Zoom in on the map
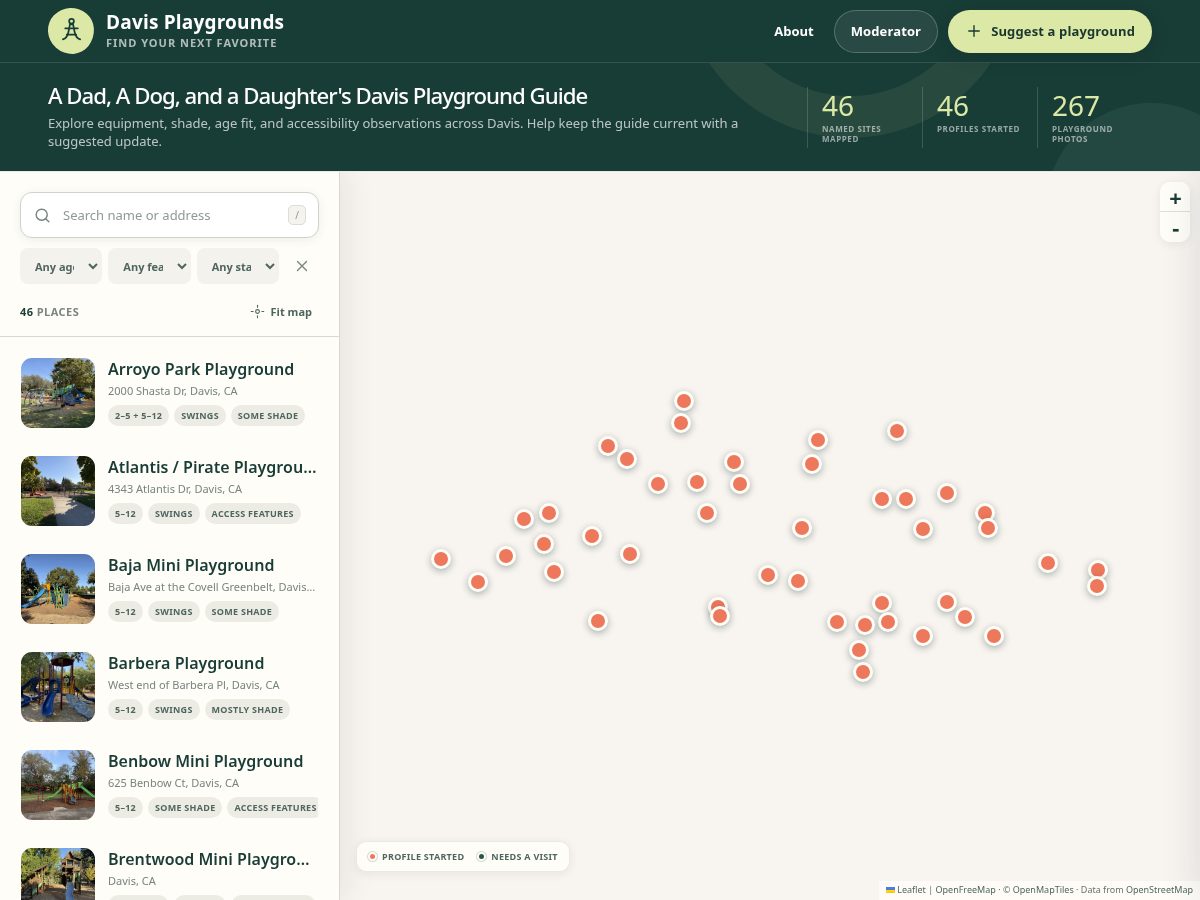The image size is (1200, 900). 1175,198
